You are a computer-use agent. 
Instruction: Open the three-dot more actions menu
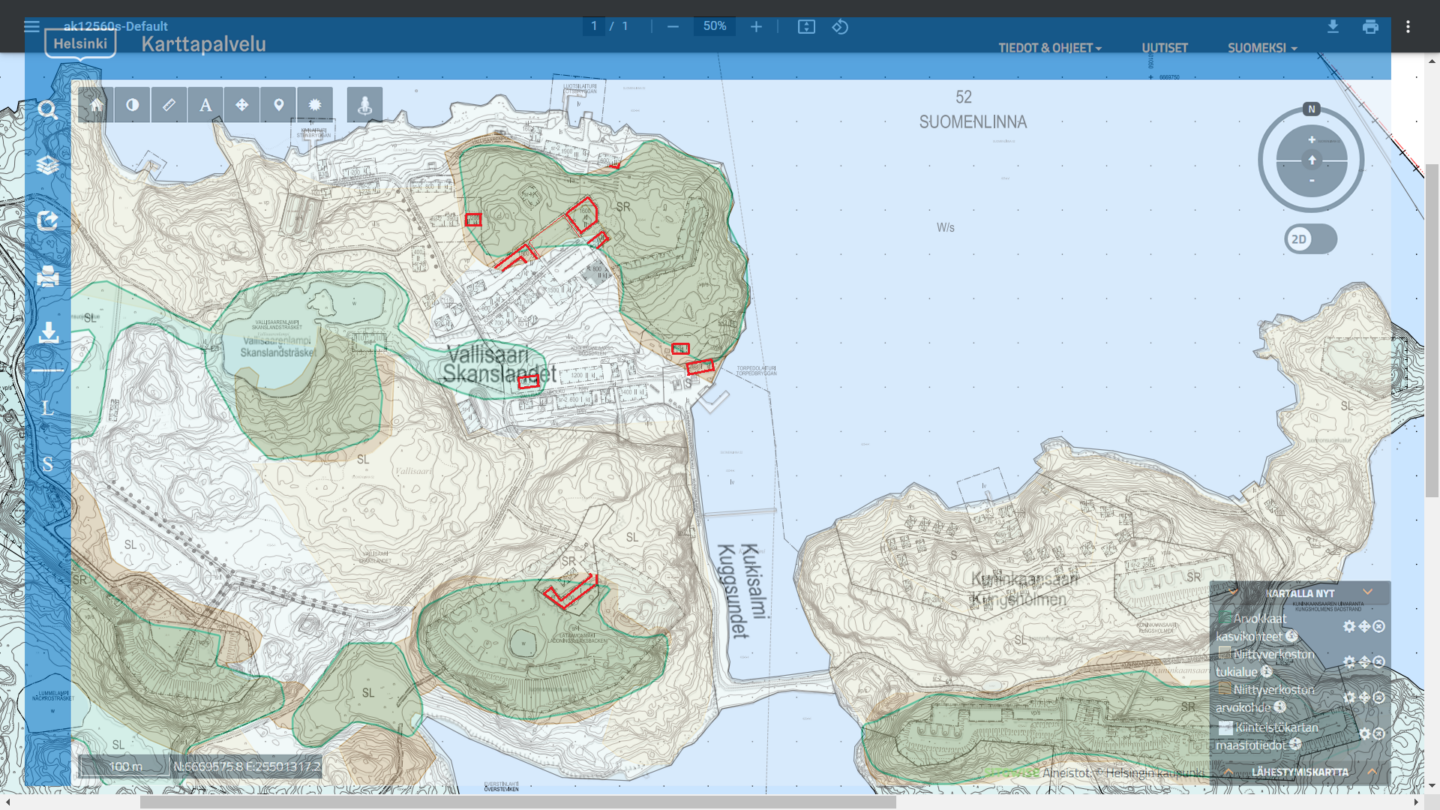tap(1408, 27)
